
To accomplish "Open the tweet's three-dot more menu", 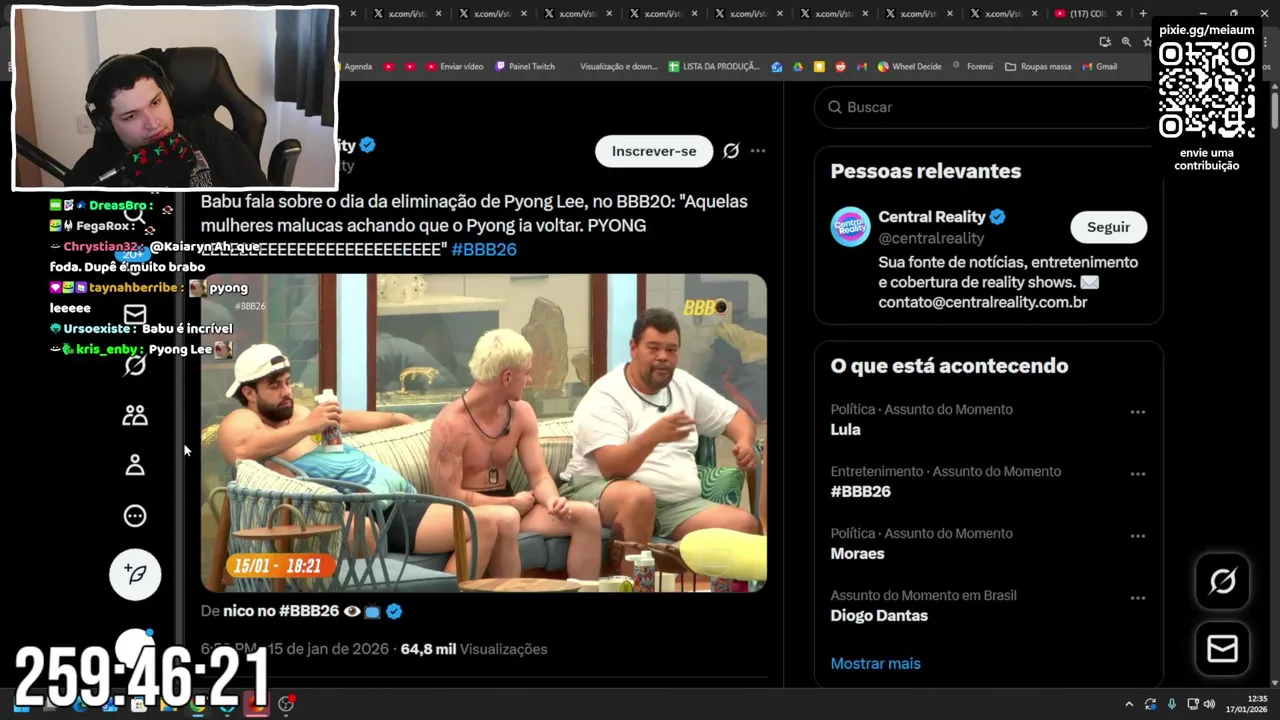I will pos(758,151).
